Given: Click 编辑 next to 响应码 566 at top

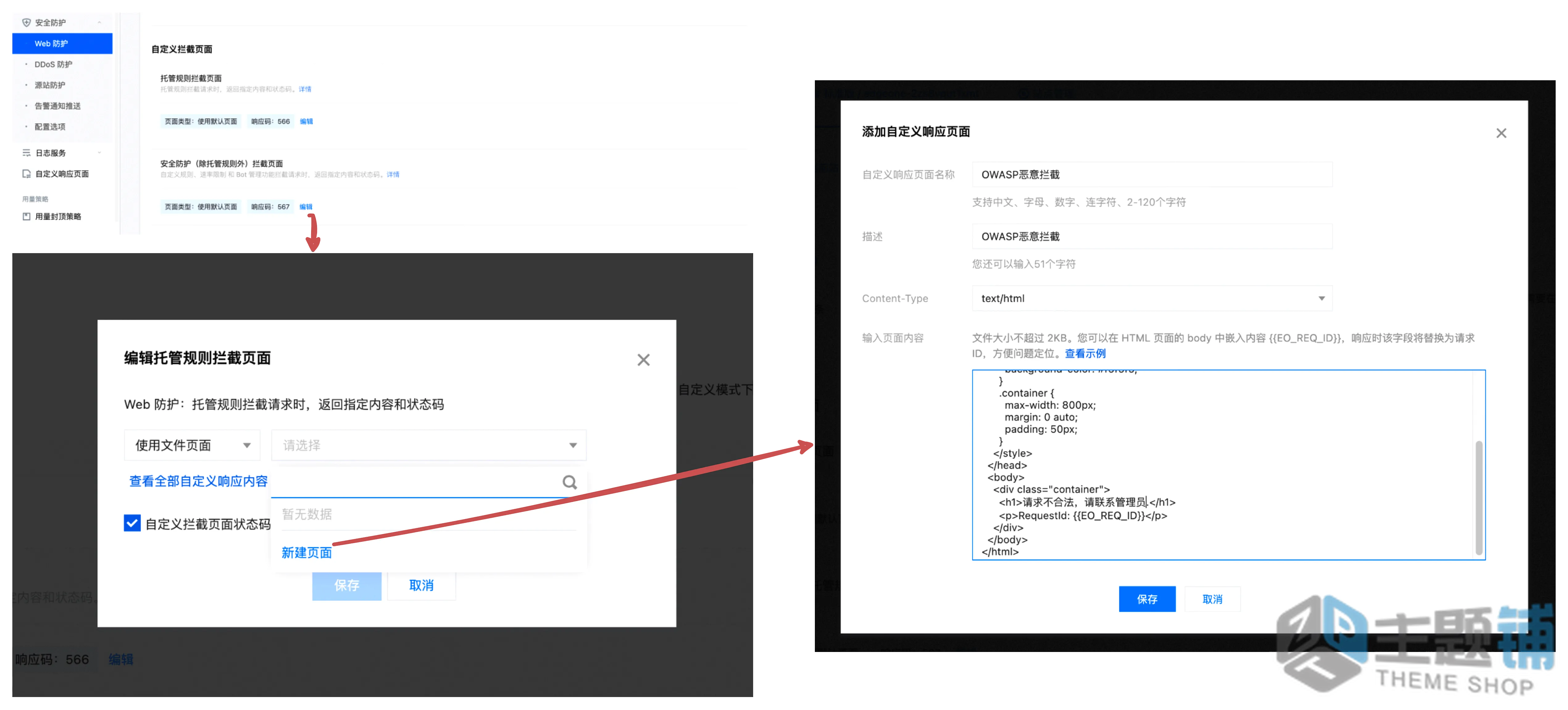Looking at the screenshot, I should [x=306, y=121].
